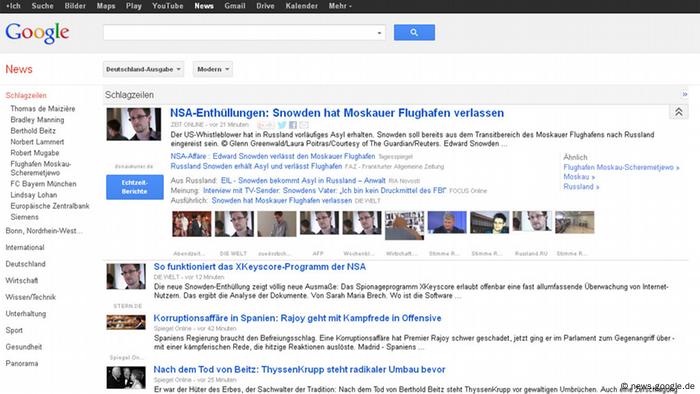This screenshot has width=700, height=394.
Task: Go to Suche in the top bar
Action: 42,6
